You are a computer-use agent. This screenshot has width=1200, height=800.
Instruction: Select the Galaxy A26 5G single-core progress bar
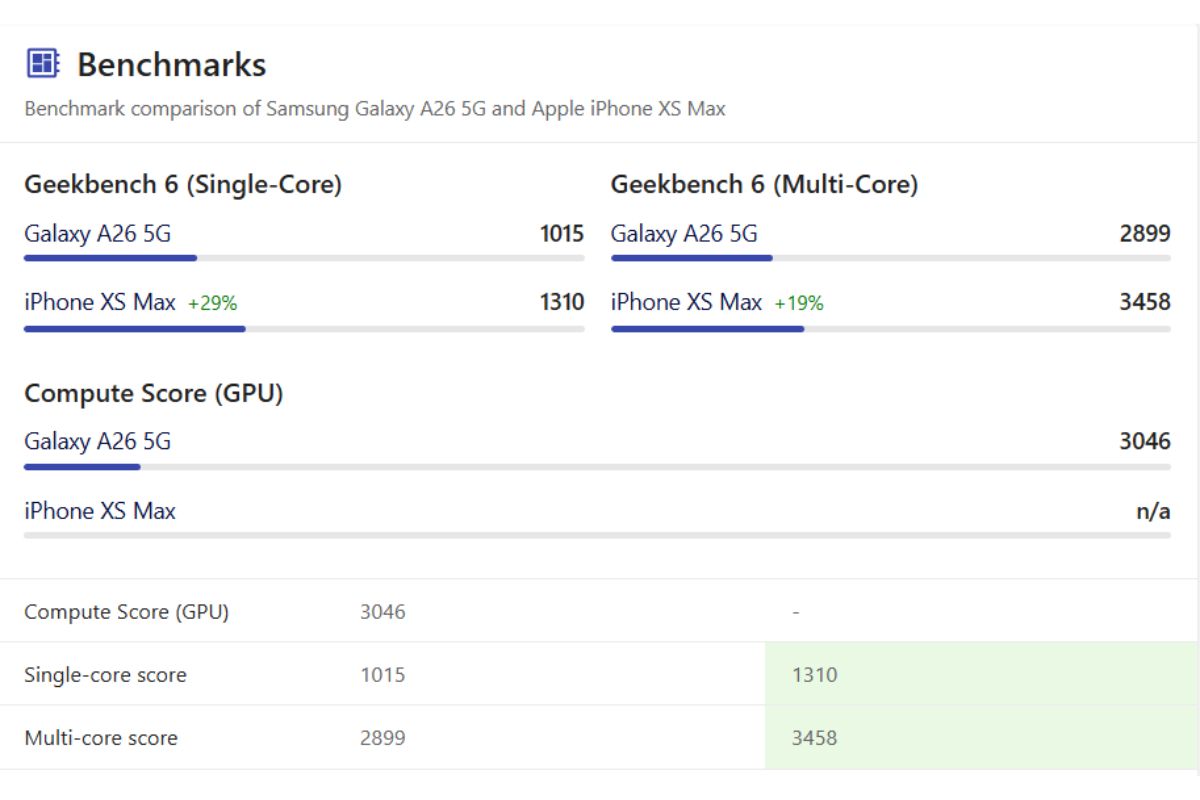tap(304, 258)
